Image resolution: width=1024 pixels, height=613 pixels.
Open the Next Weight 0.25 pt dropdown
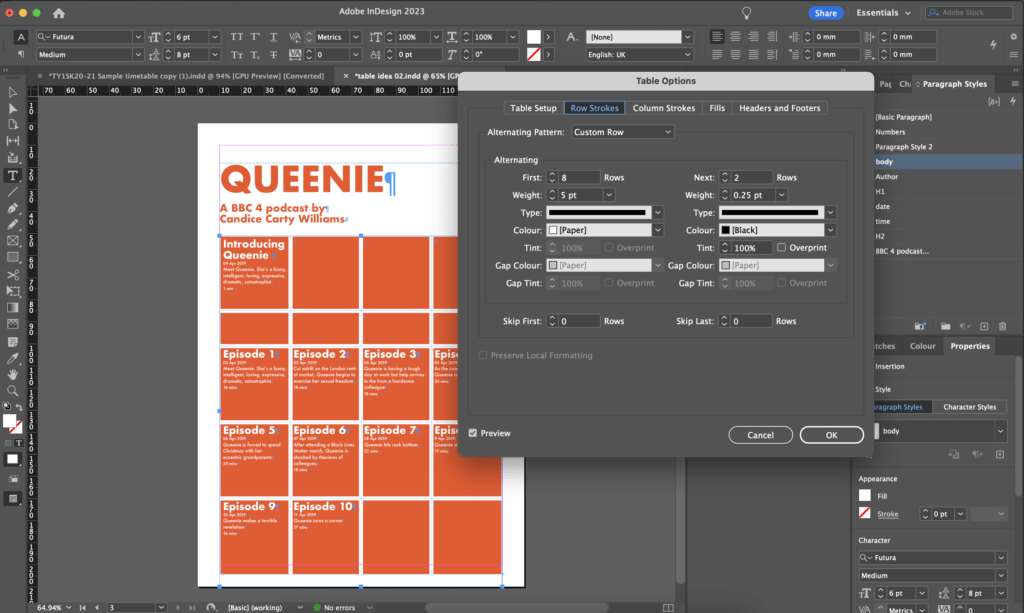(782, 195)
